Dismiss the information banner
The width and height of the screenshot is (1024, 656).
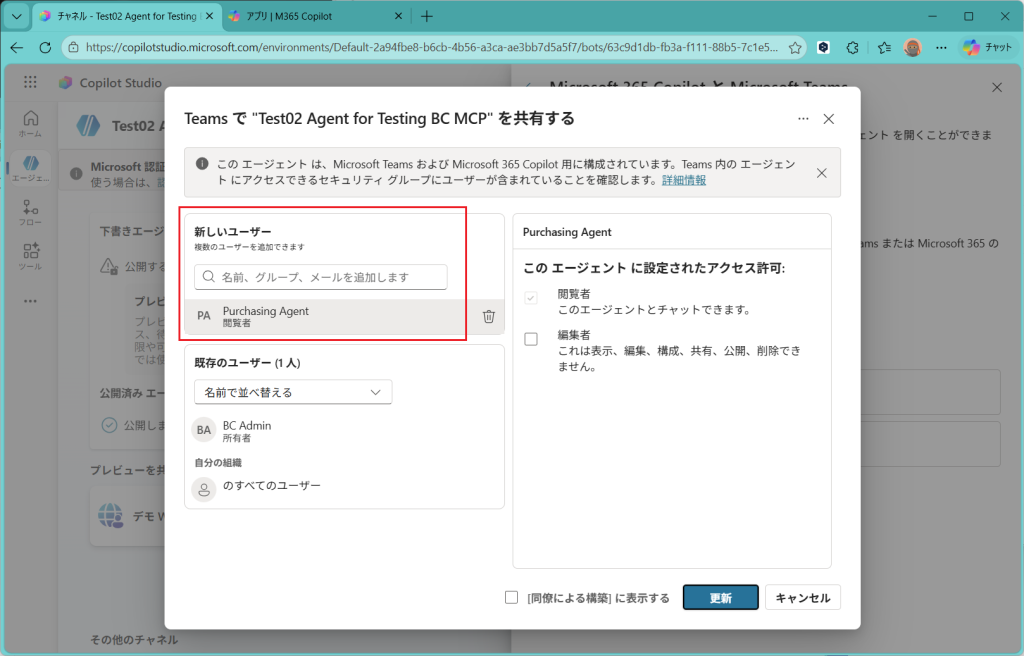pyautogui.click(x=821, y=173)
